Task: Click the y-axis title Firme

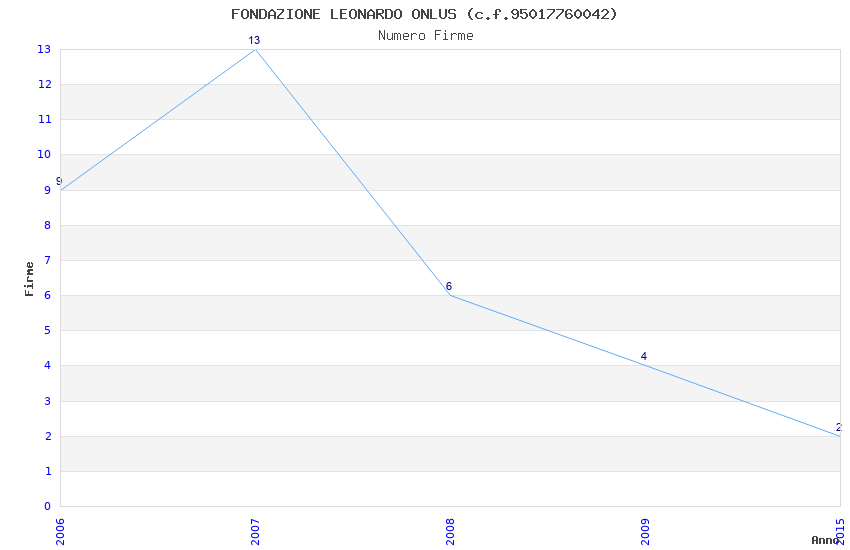Action: coord(29,279)
